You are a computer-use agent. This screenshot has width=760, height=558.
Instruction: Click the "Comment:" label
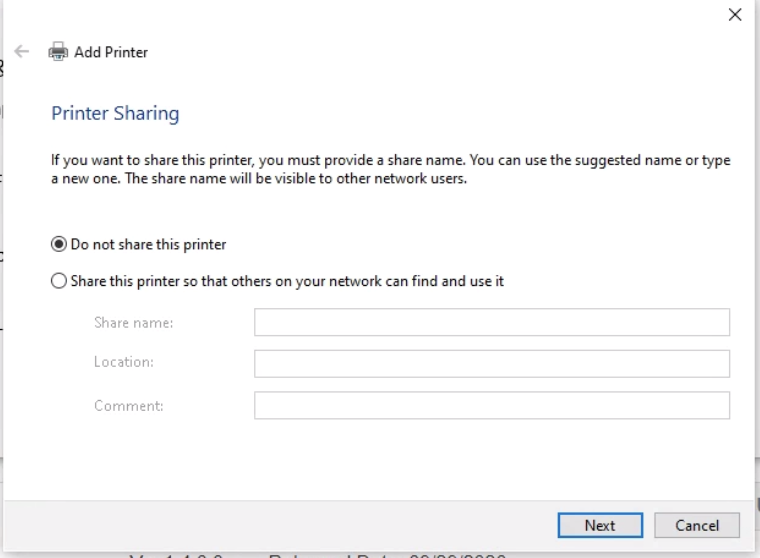pos(128,406)
